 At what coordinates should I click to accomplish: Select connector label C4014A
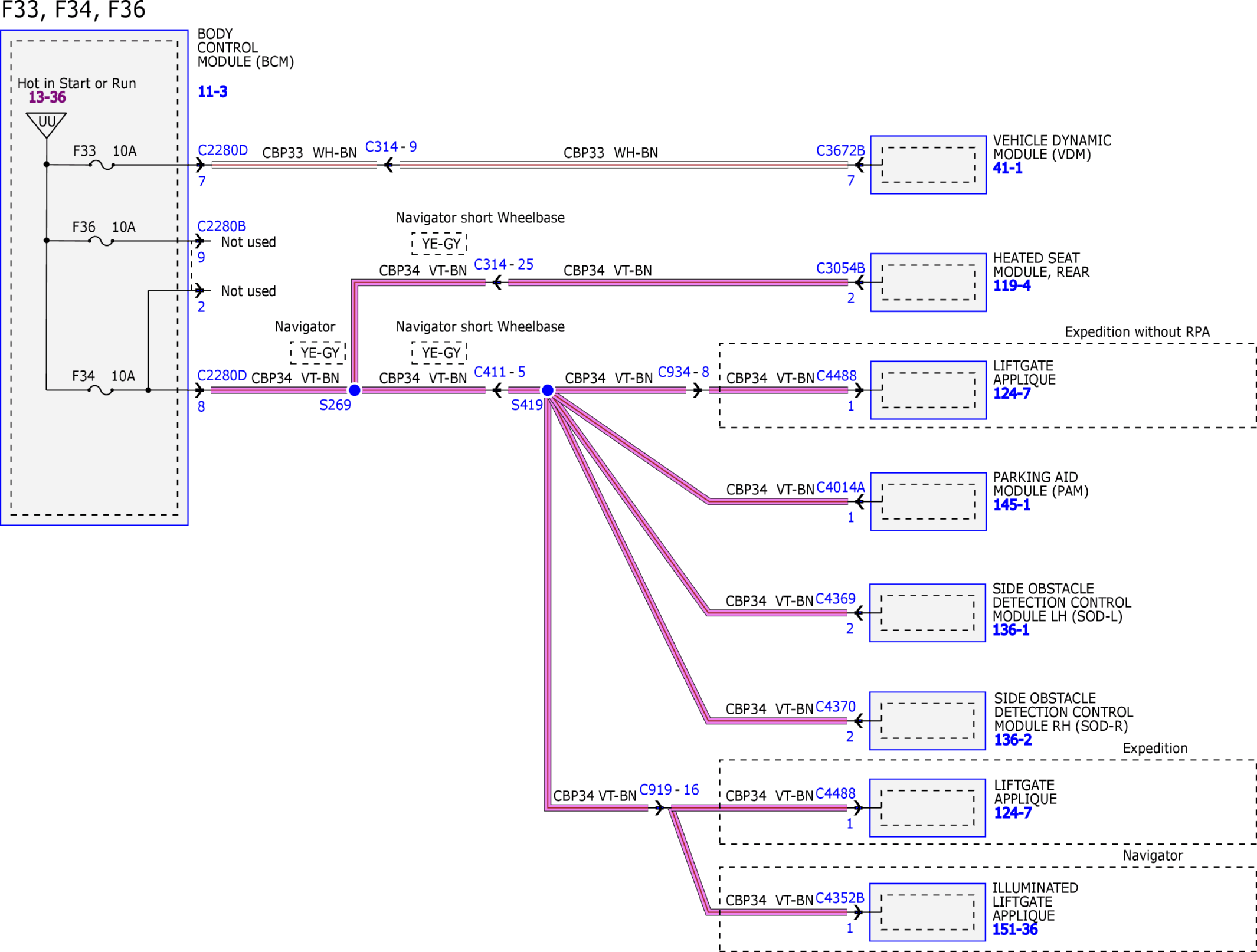[x=840, y=487]
